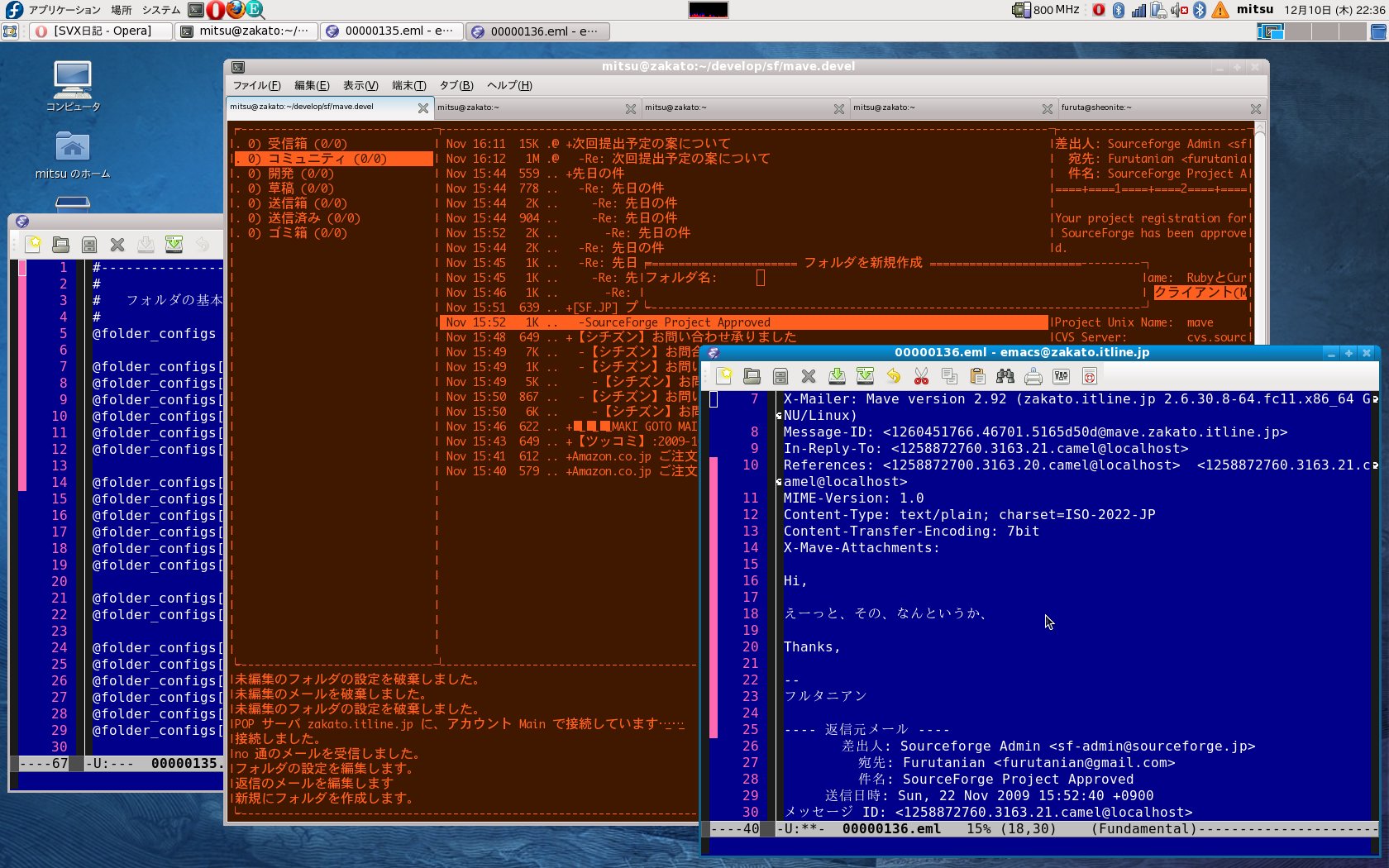Launch Firefox from the top panel
The image size is (1389, 868).
tap(236, 10)
